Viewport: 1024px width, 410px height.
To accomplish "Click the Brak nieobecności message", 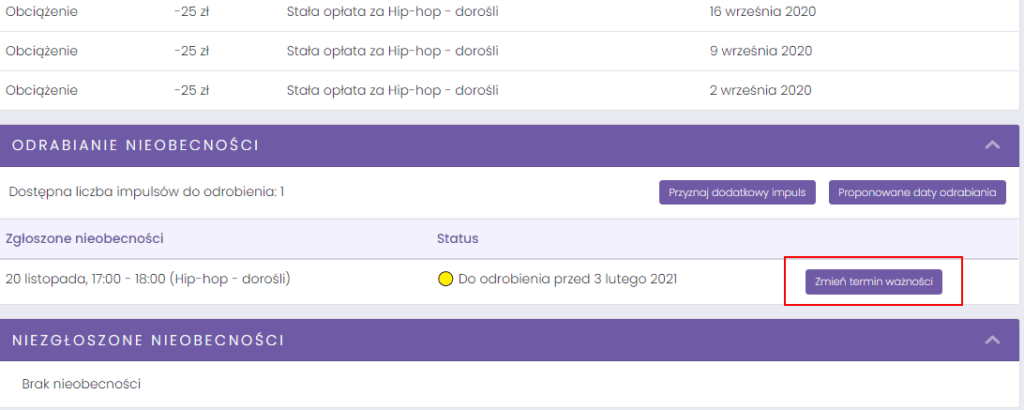I will (81, 383).
